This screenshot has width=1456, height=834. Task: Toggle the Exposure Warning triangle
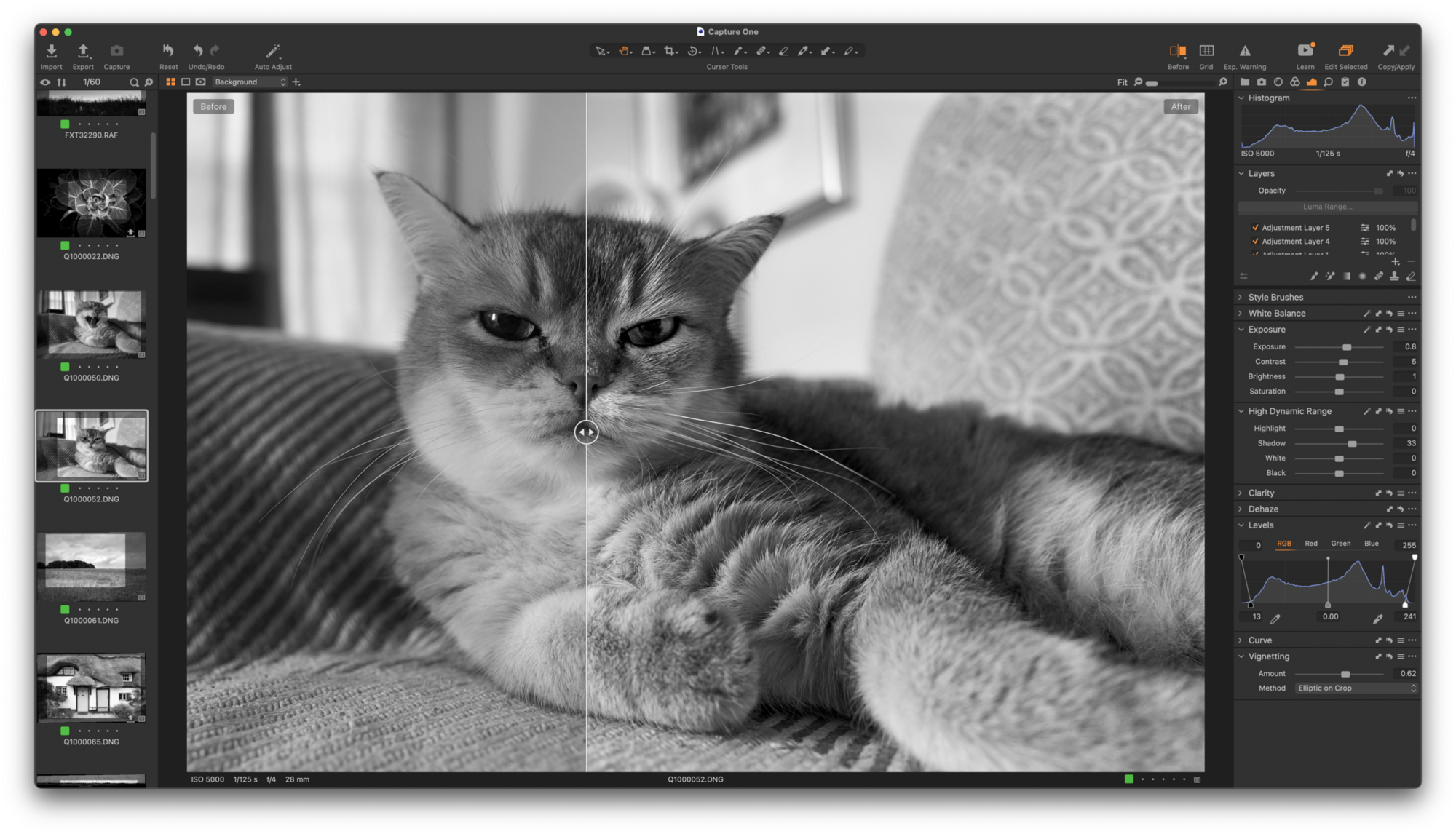1245,51
